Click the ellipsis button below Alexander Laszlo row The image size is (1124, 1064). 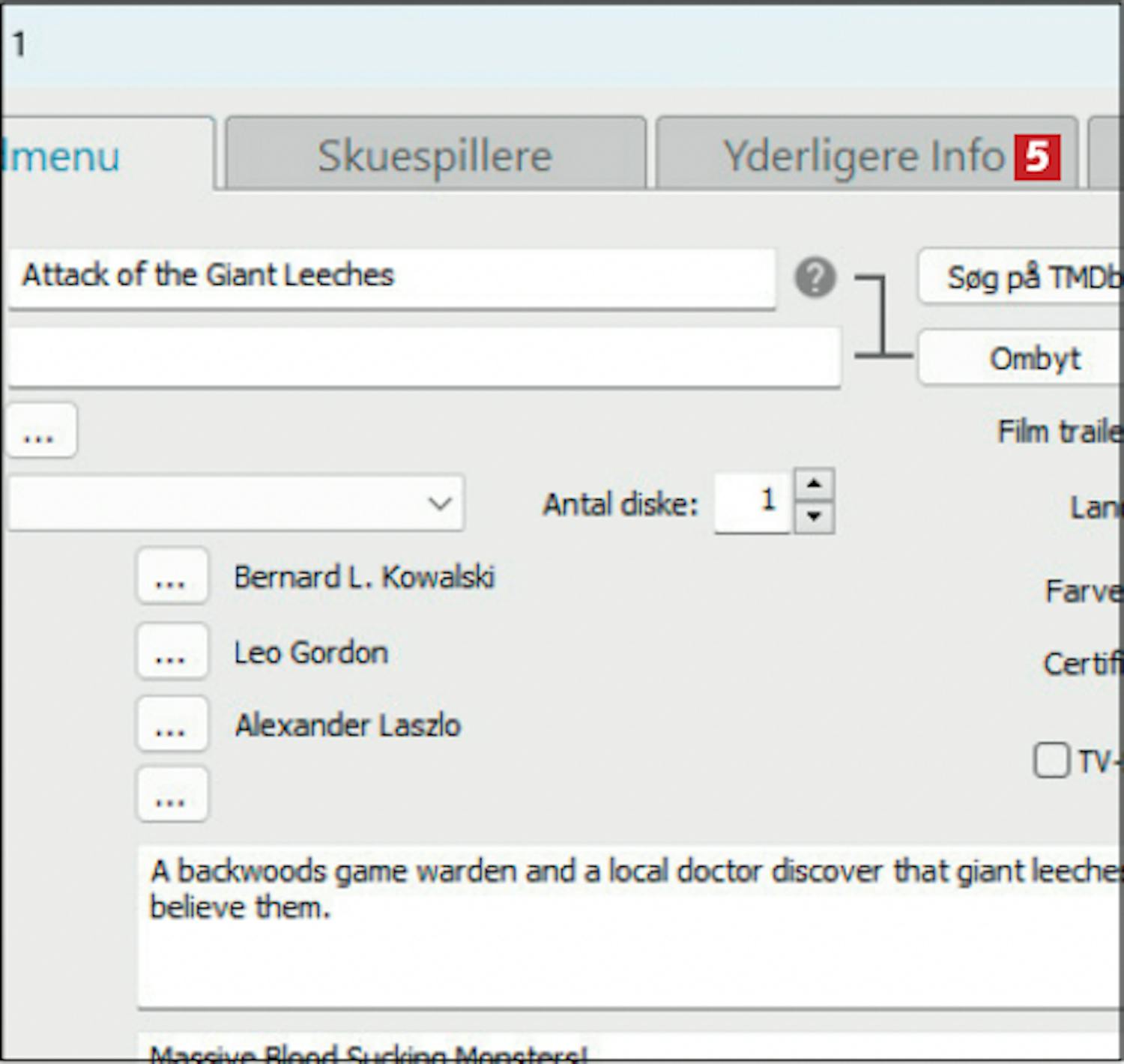tap(172, 794)
